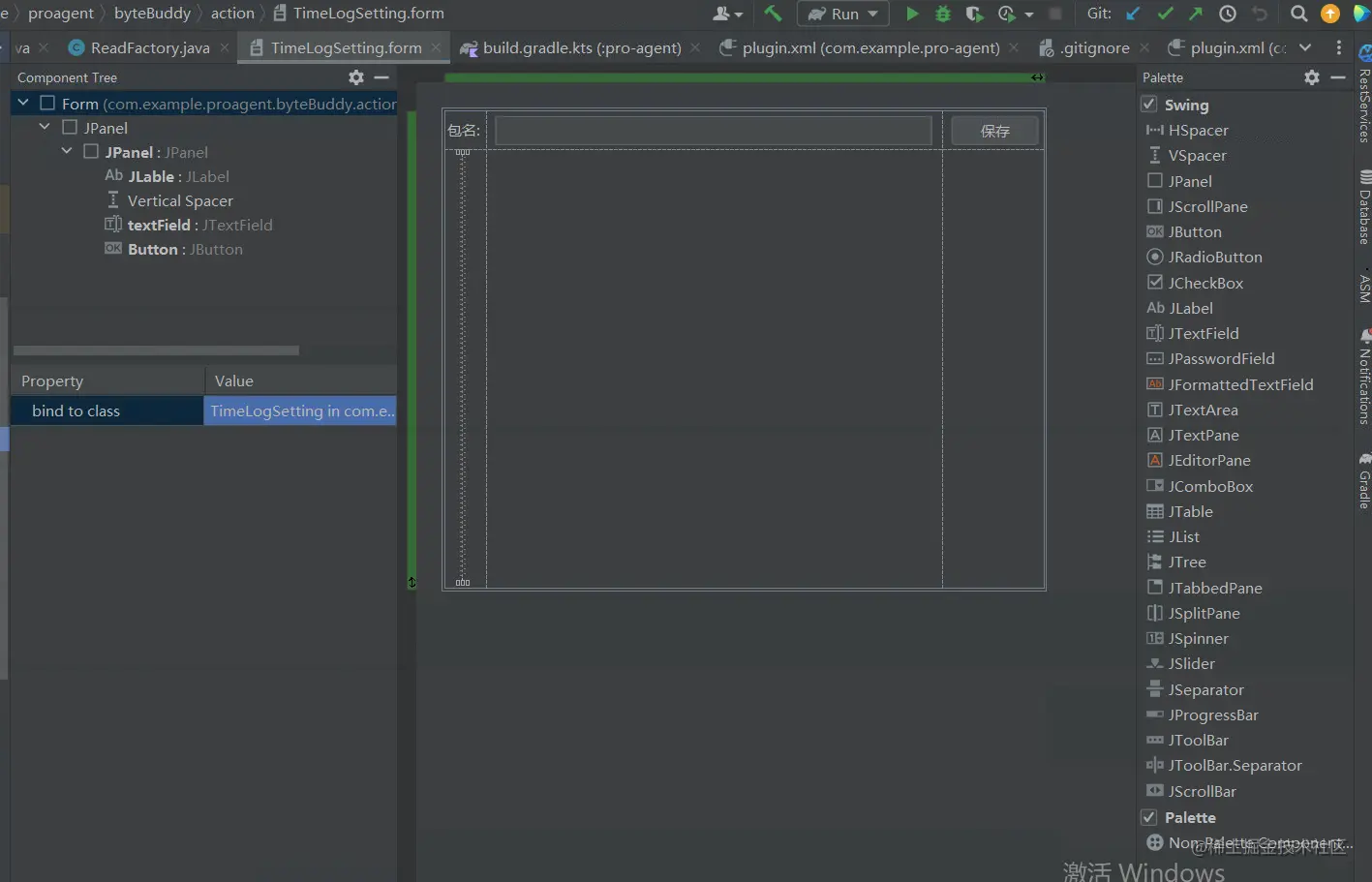Viewport: 1372px width, 882px height.
Task: Run the project with green play icon
Action: (x=912, y=14)
